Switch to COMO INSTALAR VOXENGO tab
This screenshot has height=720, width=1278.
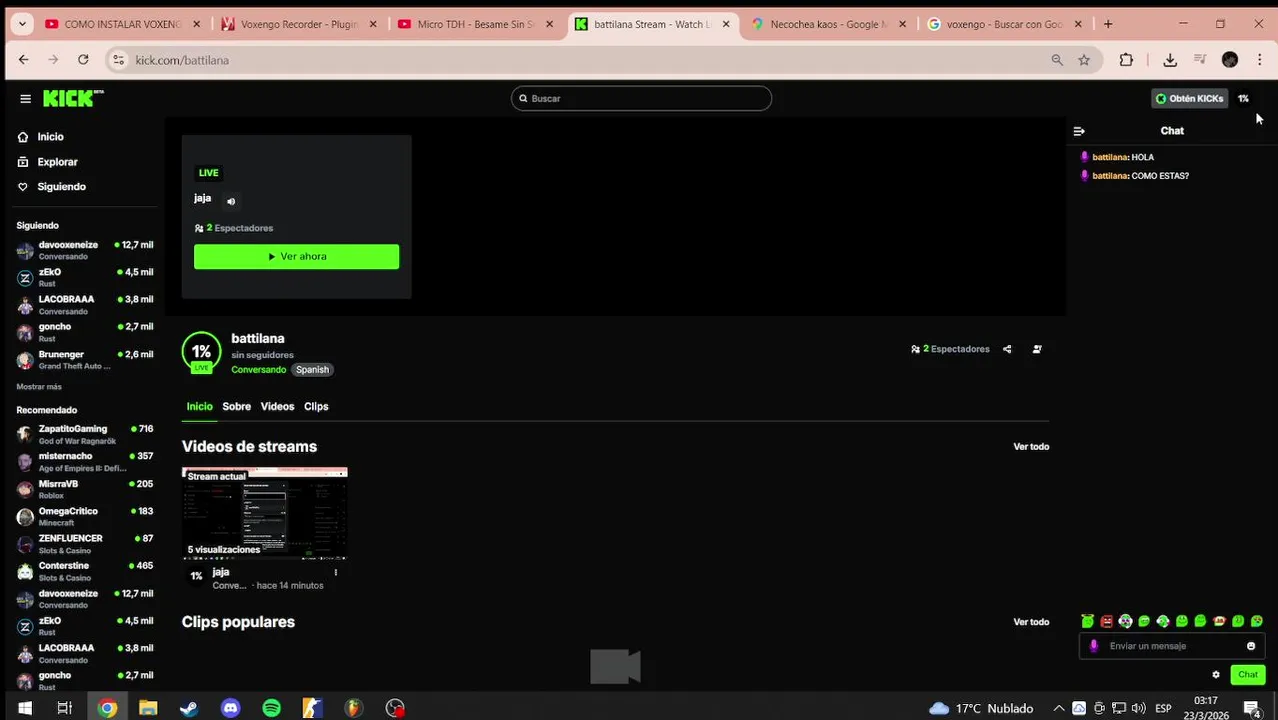tap(122, 24)
